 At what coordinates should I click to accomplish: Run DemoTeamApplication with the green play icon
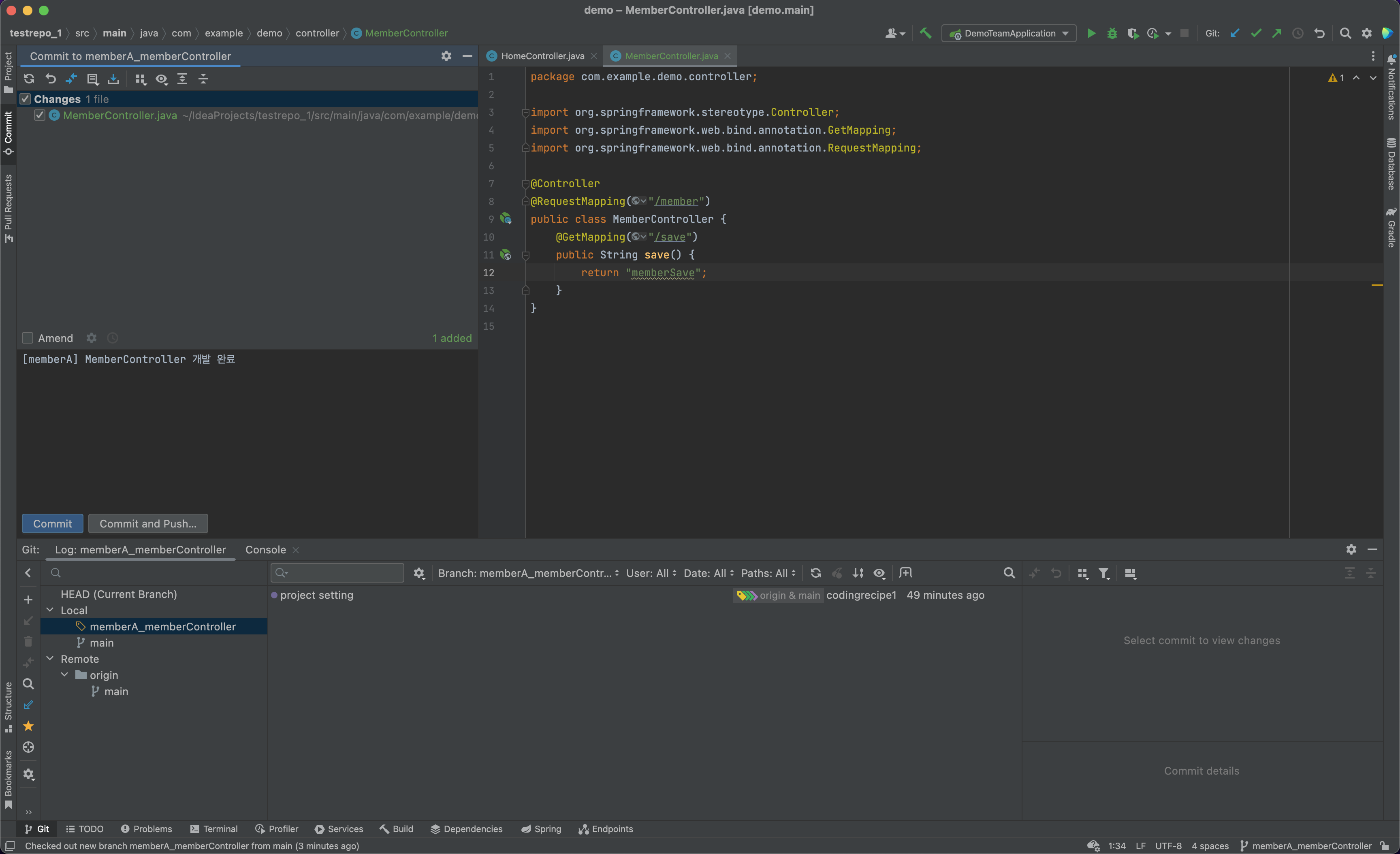pyautogui.click(x=1091, y=34)
